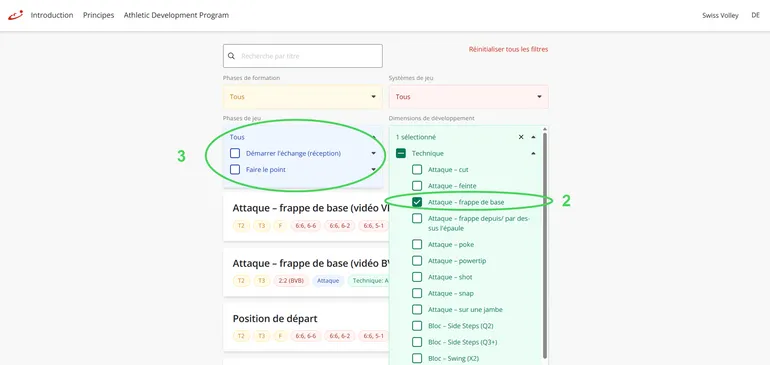Click the Swiss Volley red logo icon

(x=15, y=15)
